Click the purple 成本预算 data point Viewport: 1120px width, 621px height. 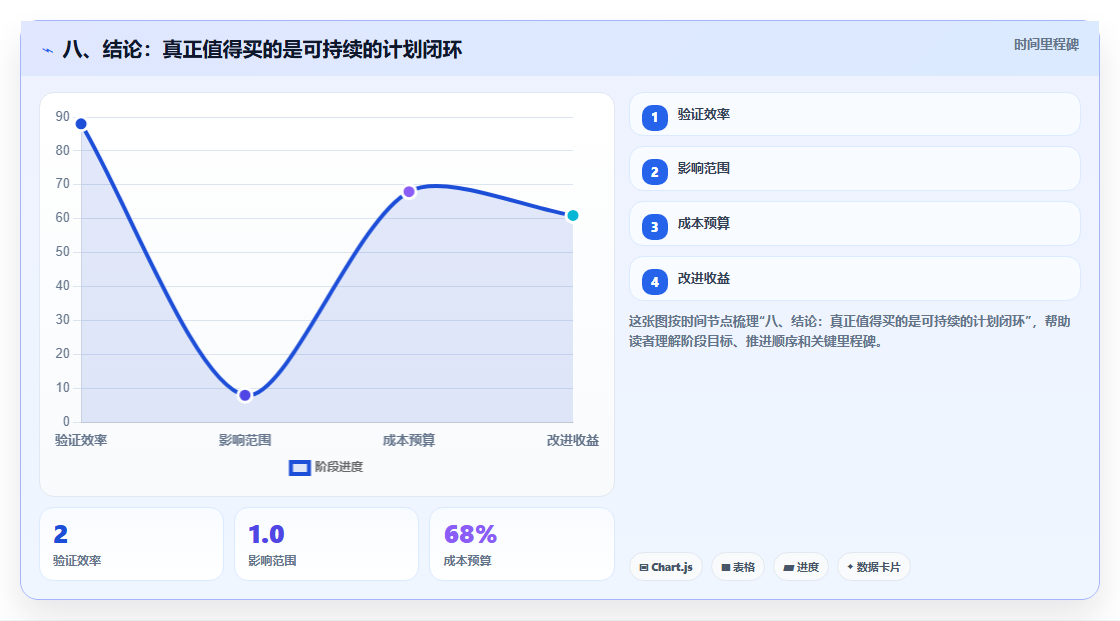pyautogui.click(x=409, y=192)
